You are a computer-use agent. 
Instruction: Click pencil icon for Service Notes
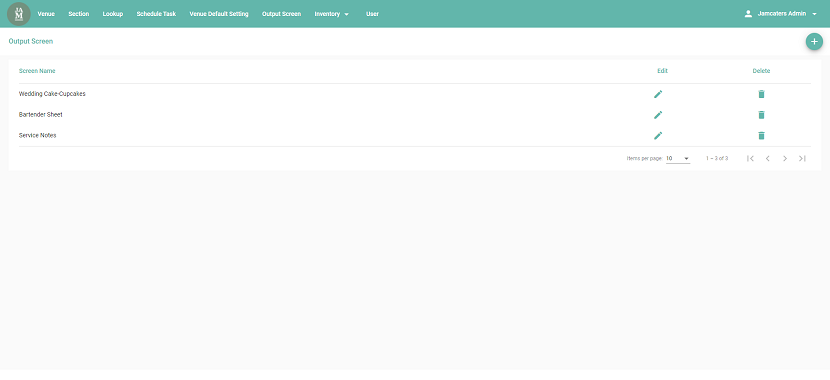pyautogui.click(x=658, y=135)
